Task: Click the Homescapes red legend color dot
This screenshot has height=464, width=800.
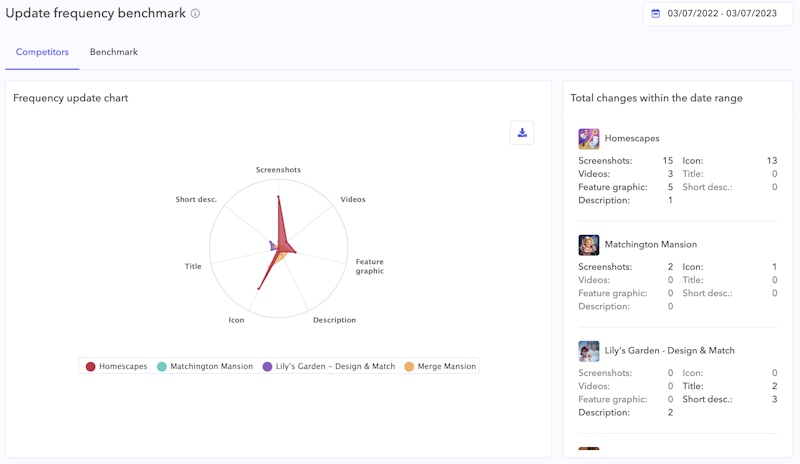Action: point(91,366)
